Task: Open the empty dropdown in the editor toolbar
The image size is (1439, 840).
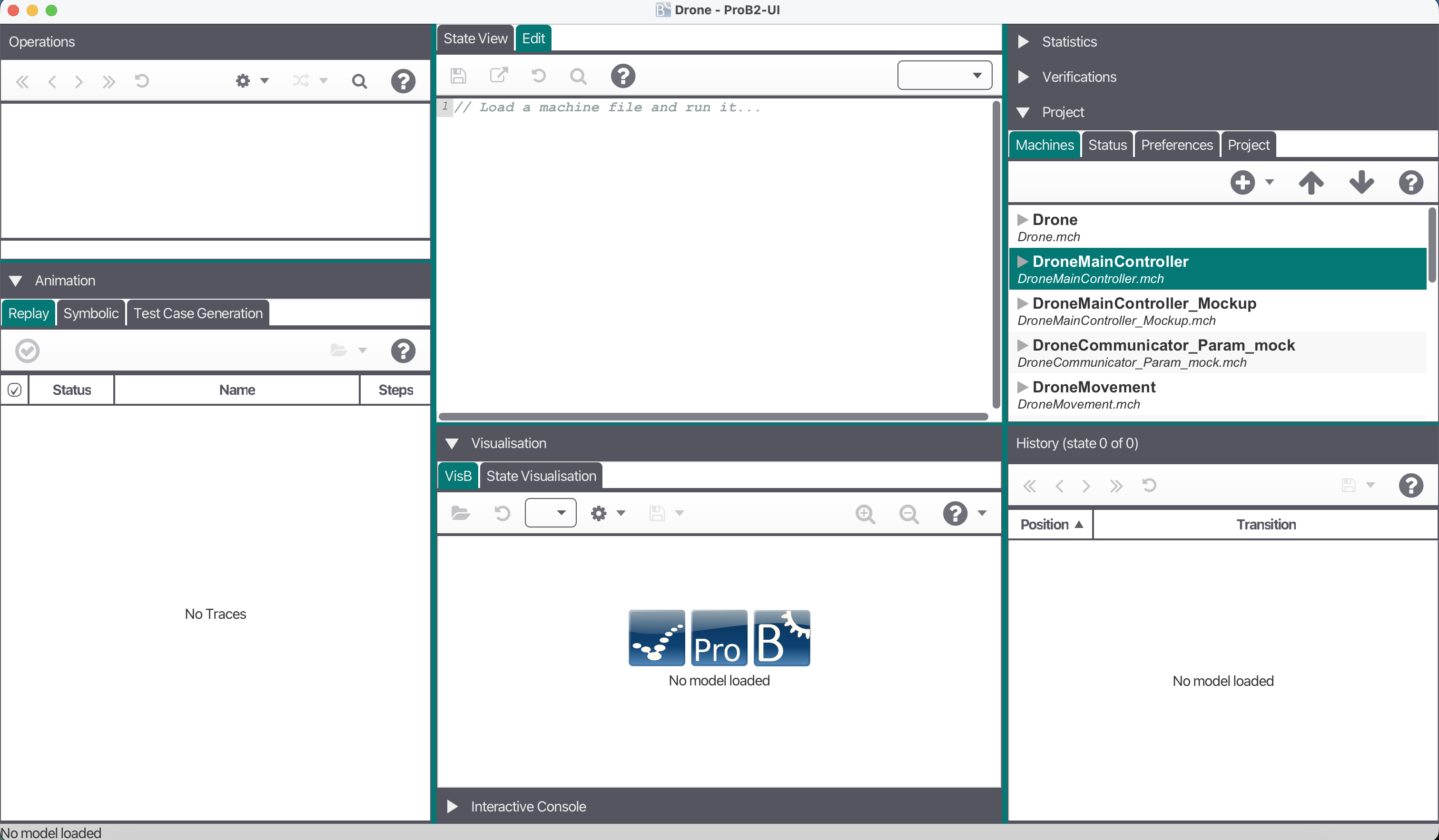Action: pos(945,75)
